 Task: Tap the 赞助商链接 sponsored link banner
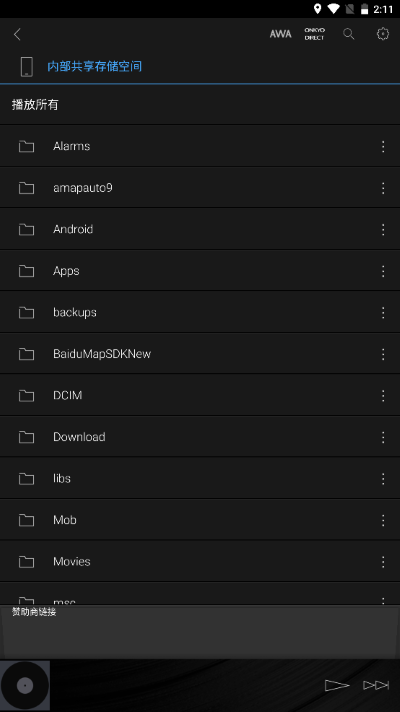pos(200,632)
